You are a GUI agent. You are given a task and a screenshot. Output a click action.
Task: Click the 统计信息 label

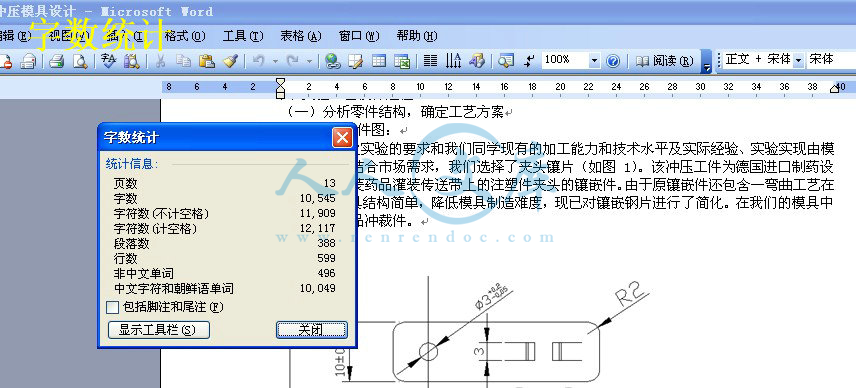tap(132, 164)
